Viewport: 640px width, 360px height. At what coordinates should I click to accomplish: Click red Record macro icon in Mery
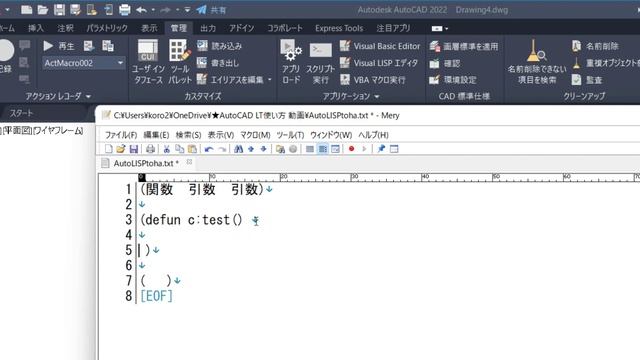click(351, 149)
